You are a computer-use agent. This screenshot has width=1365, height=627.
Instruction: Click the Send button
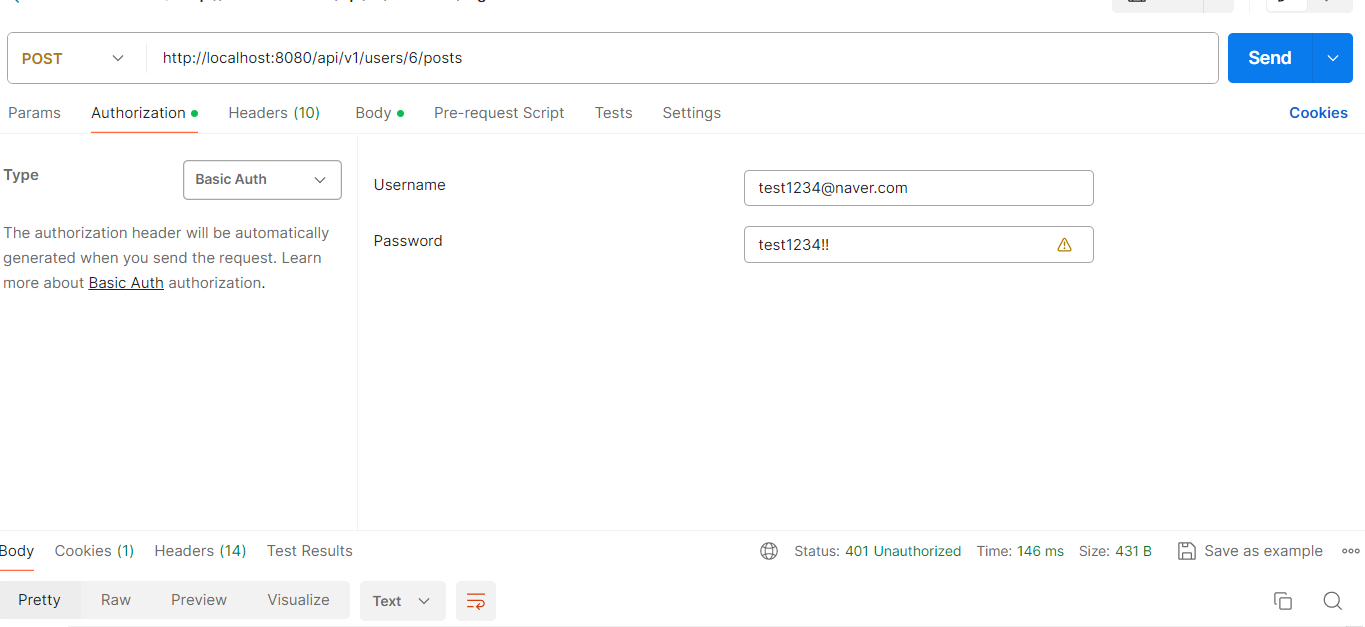[1269, 58]
